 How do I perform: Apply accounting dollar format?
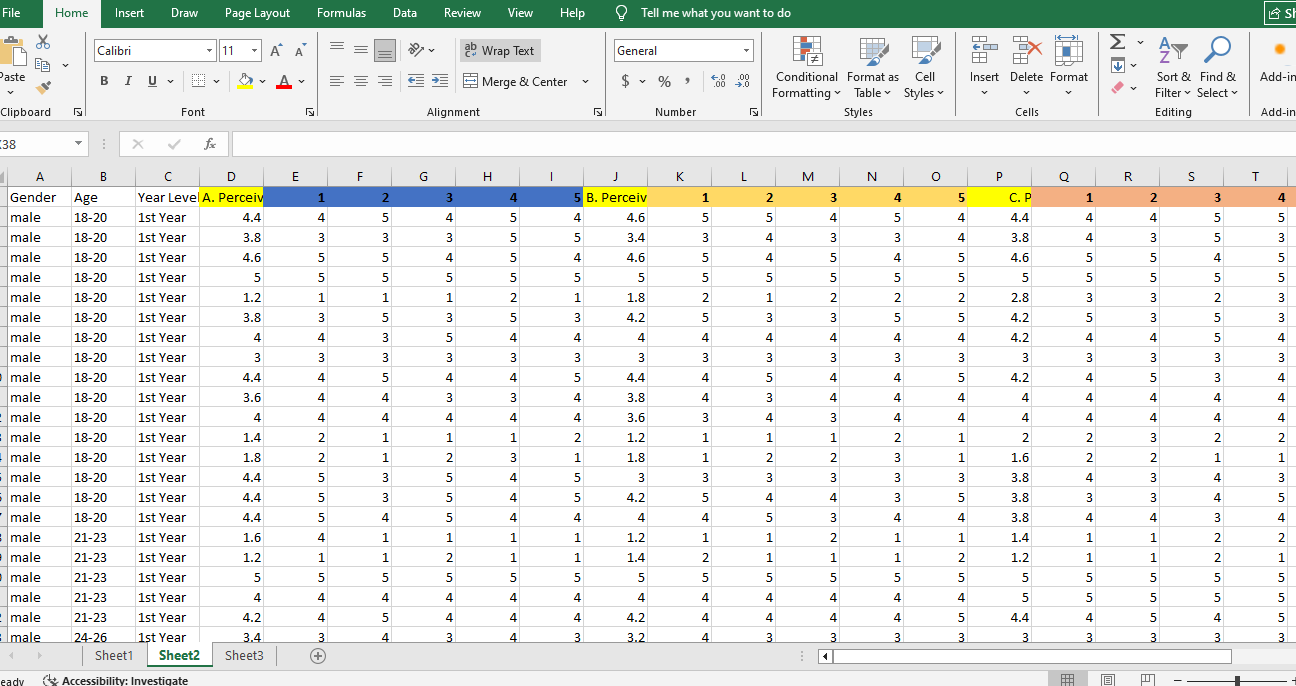pos(626,81)
